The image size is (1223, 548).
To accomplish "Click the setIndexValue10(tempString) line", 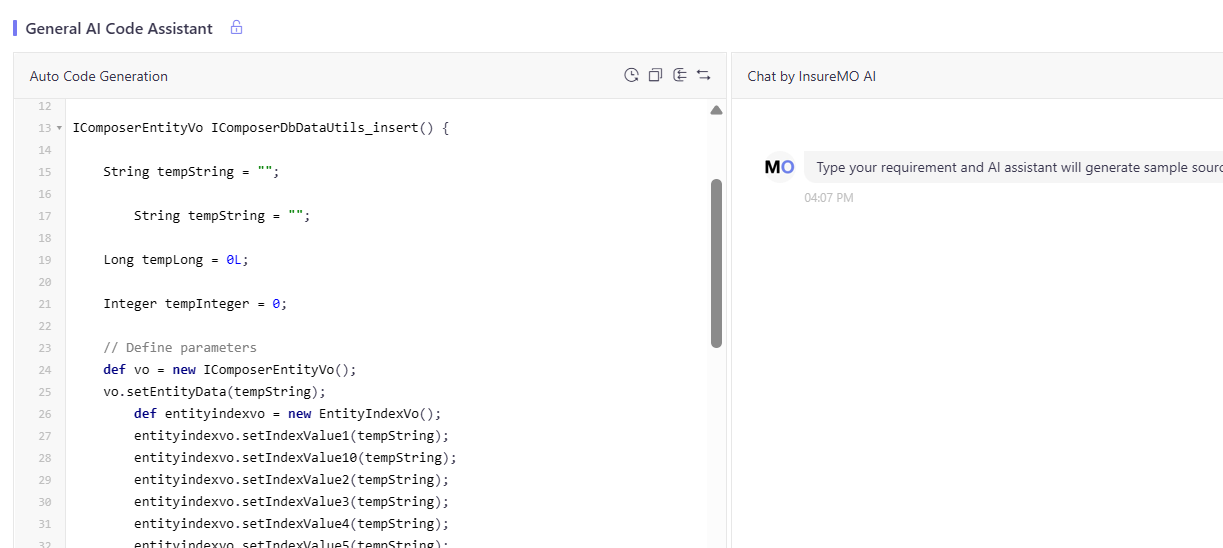I will tap(296, 458).
